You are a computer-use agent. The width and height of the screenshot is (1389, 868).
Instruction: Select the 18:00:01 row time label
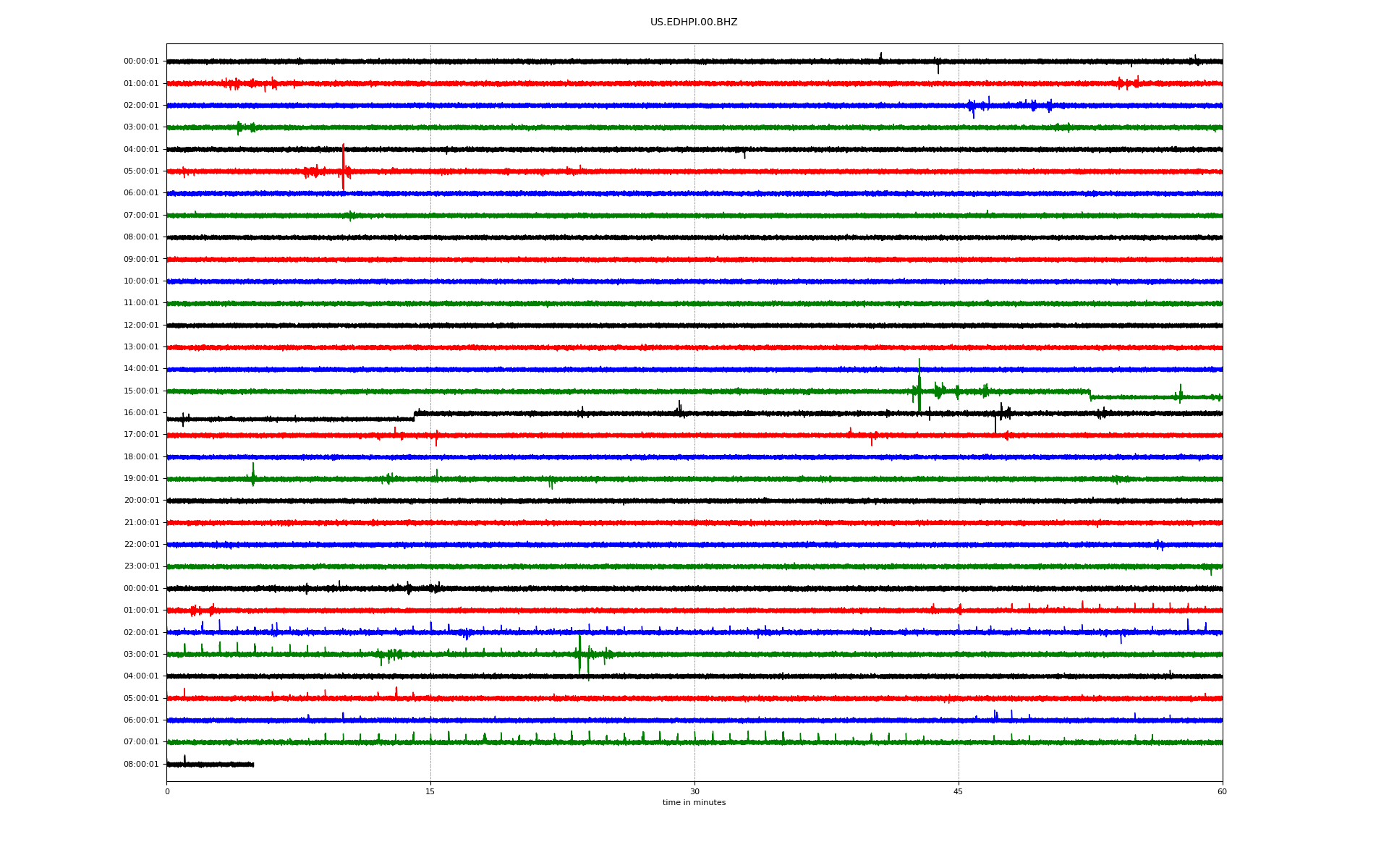pos(141,456)
